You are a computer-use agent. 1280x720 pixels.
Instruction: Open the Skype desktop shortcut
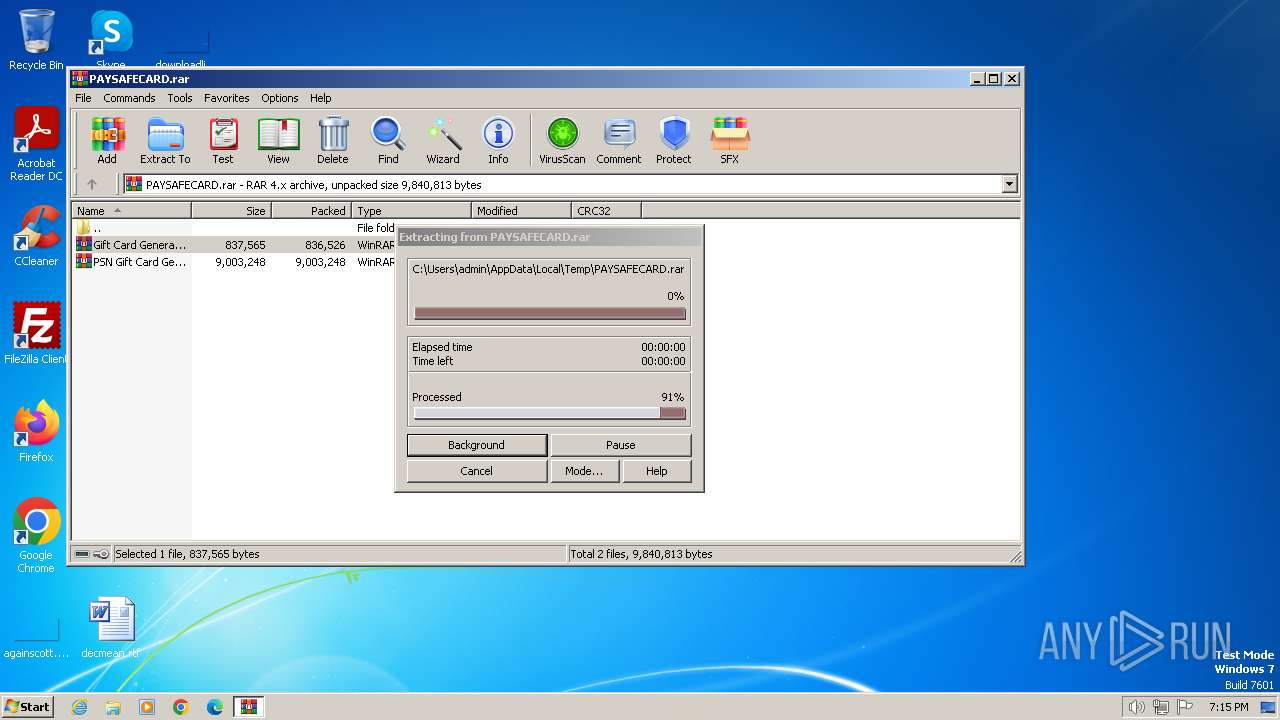click(x=110, y=40)
